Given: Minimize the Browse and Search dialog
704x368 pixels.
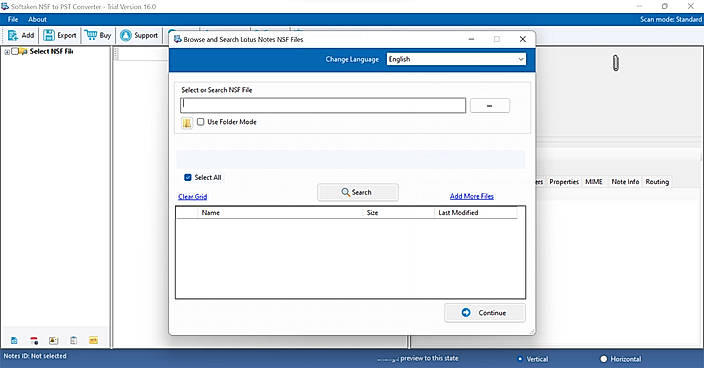Looking at the screenshot, I should pos(471,39).
